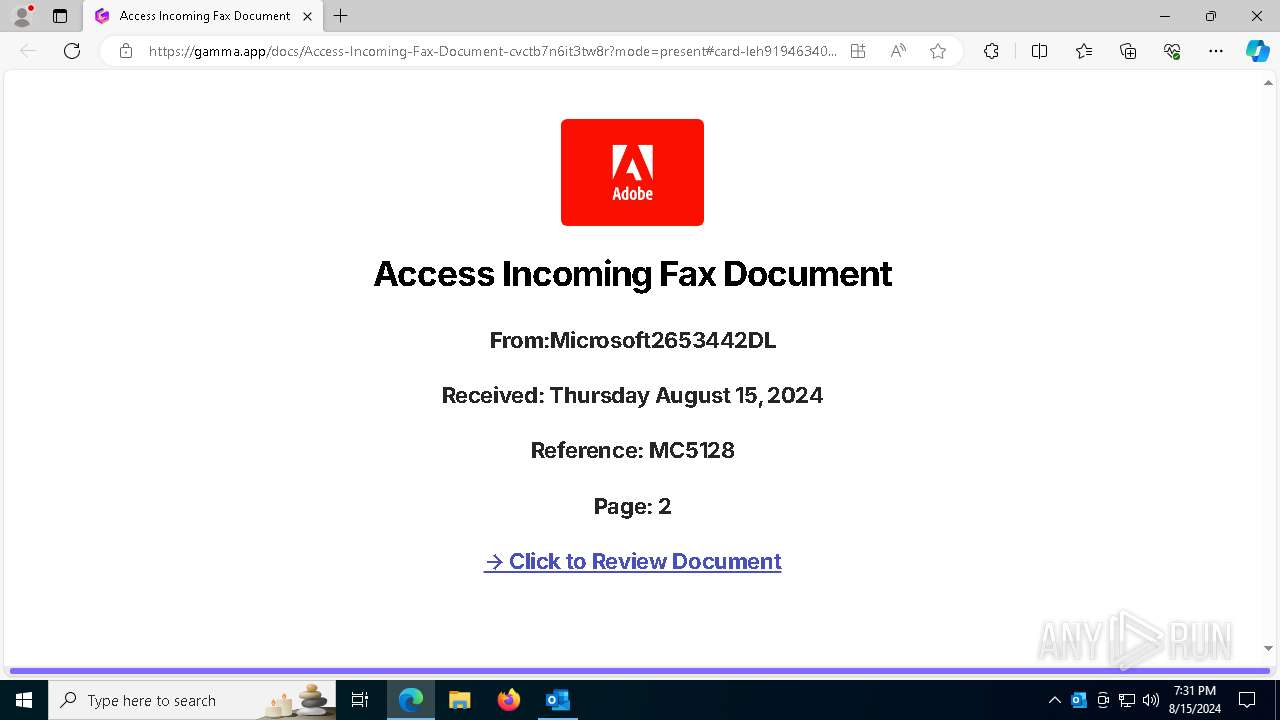Image resolution: width=1280 pixels, height=720 pixels.
Task: Open Outlook from the taskbar
Action: 557,700
